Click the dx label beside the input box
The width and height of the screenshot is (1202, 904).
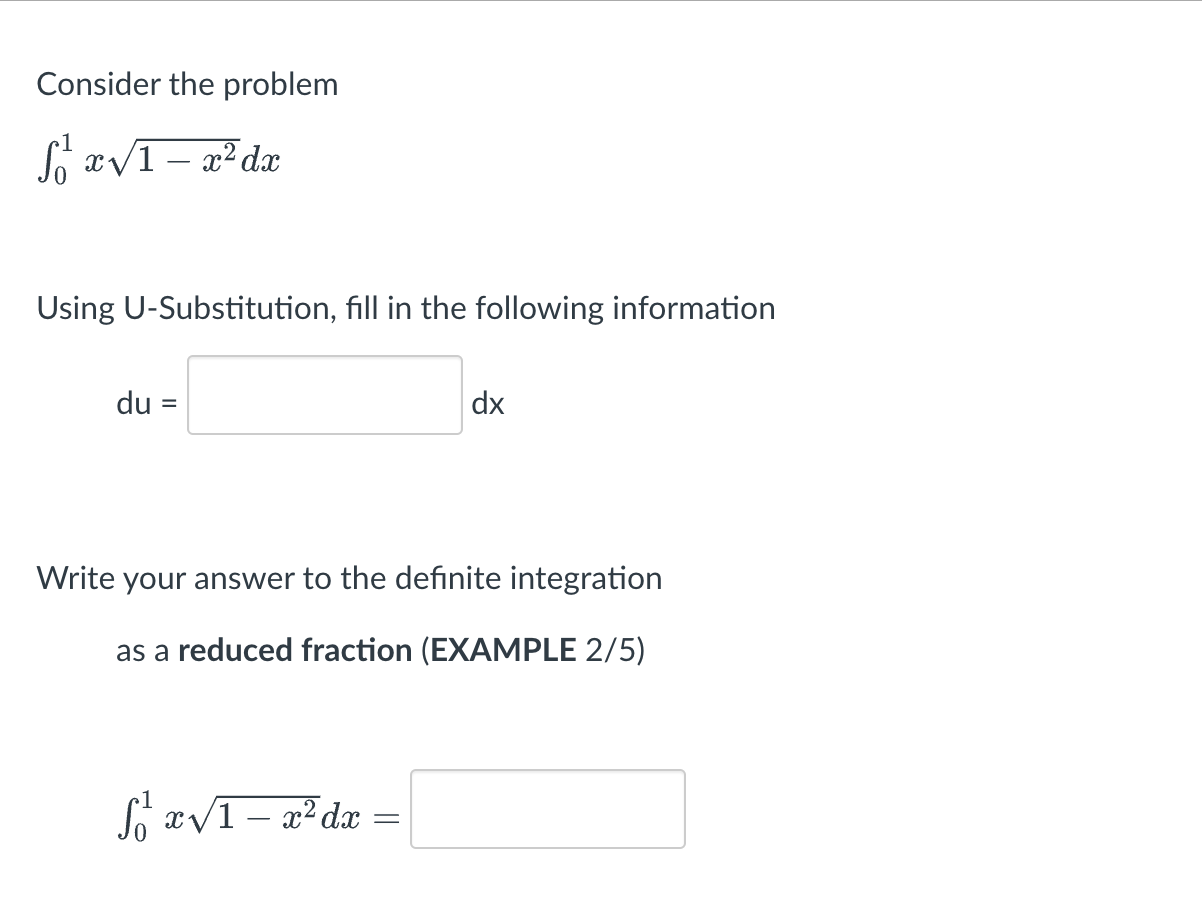tap(489, 404)
